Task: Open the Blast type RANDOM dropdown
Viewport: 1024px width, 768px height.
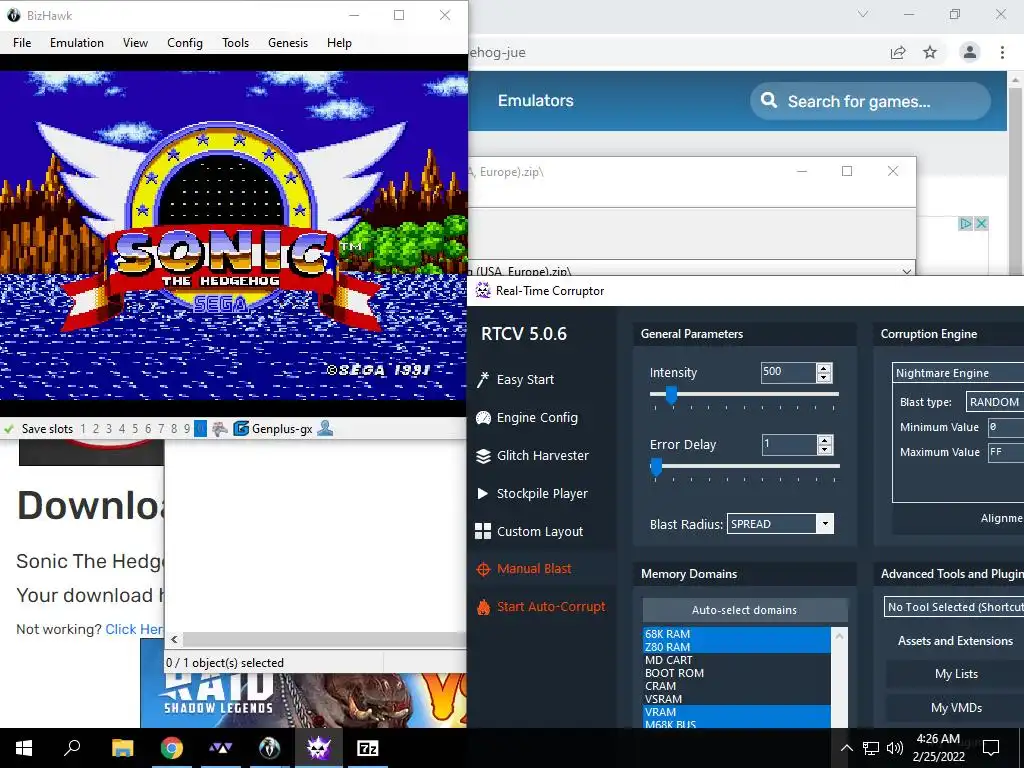Action: point(995,402)
